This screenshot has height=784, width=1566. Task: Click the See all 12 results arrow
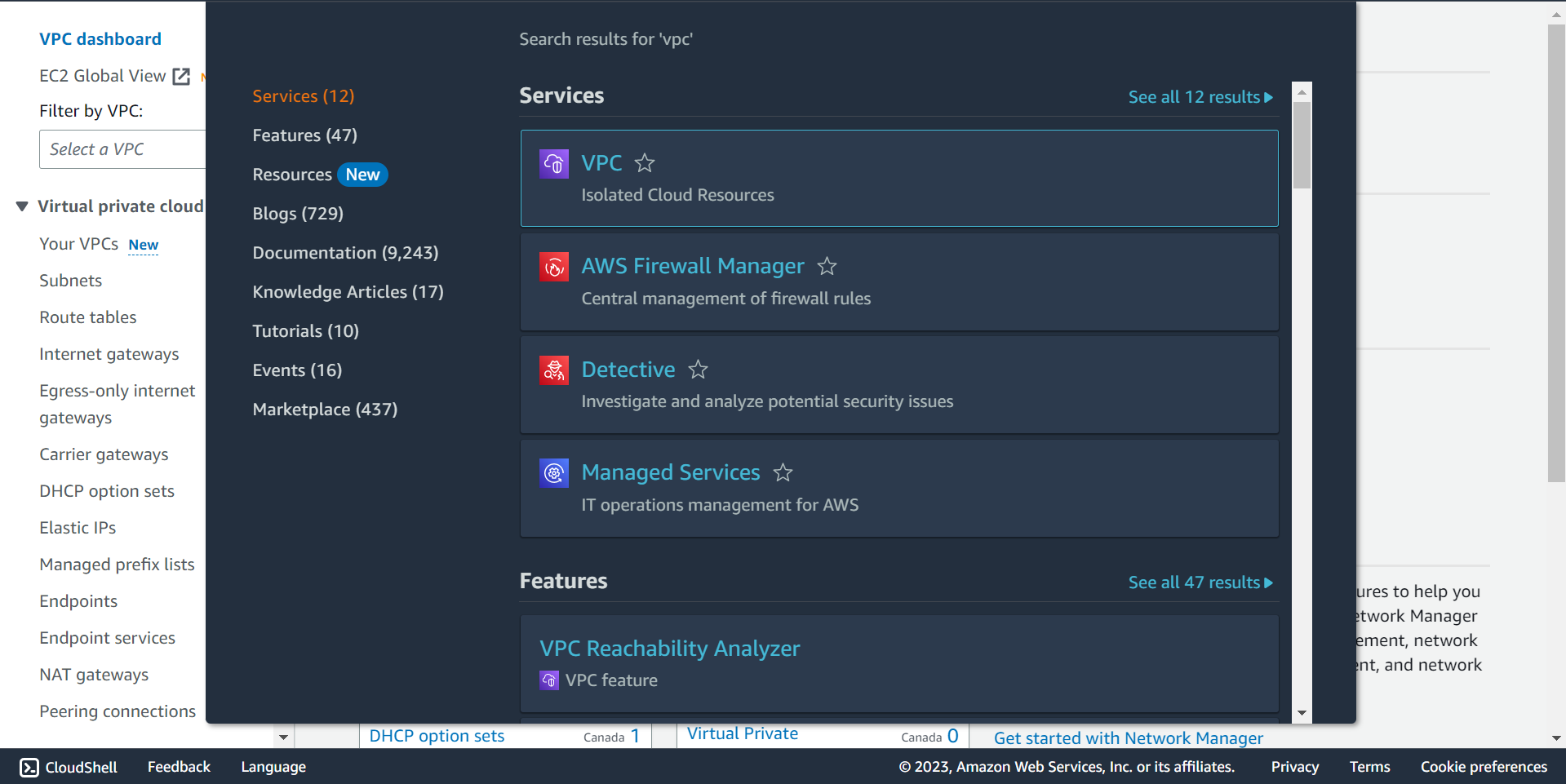point(1268,97)
